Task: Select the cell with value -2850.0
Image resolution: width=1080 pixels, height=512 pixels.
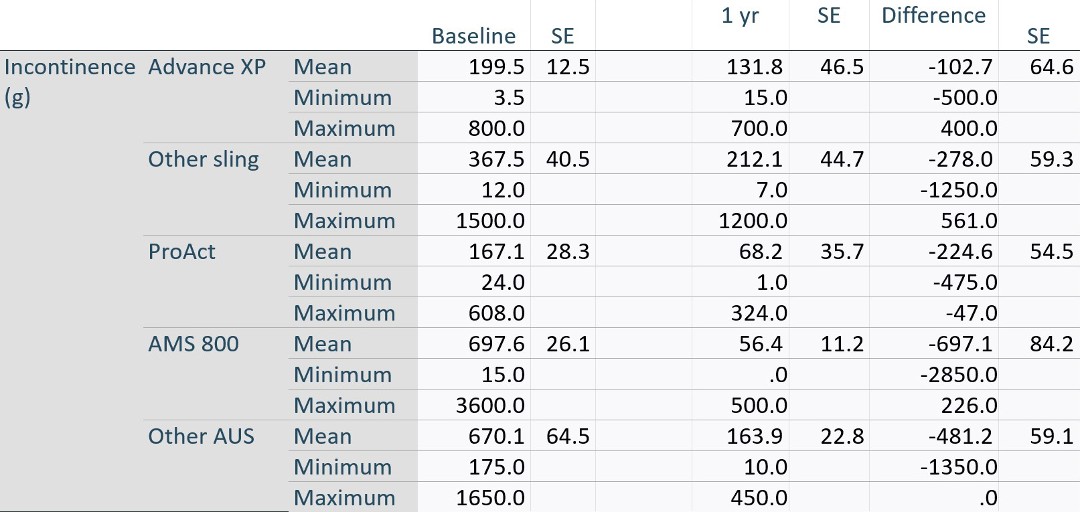Action: pos(958,375)
